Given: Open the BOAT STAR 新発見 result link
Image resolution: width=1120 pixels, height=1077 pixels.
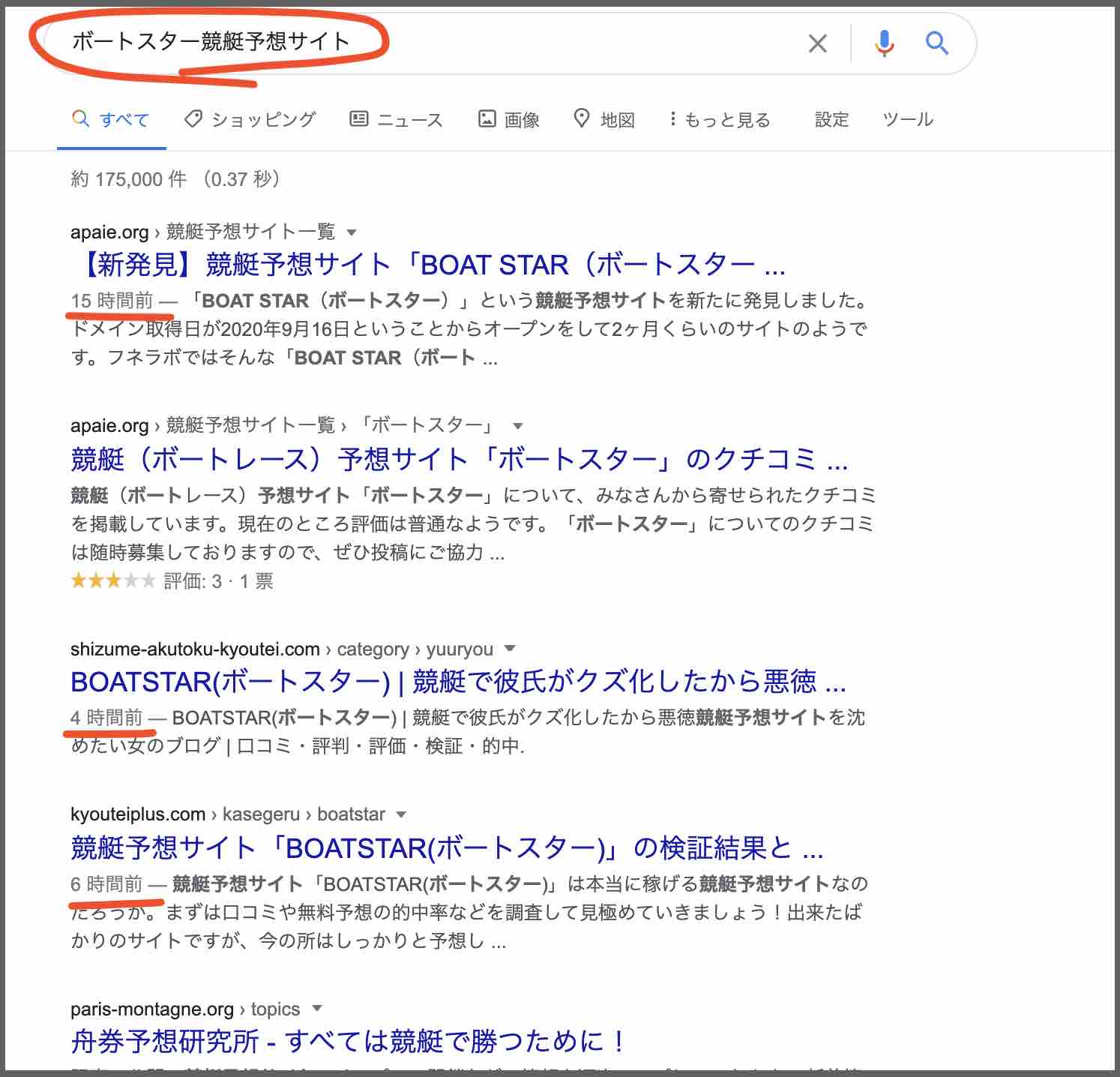Looking at the screenshot, I should click(427, 265).
